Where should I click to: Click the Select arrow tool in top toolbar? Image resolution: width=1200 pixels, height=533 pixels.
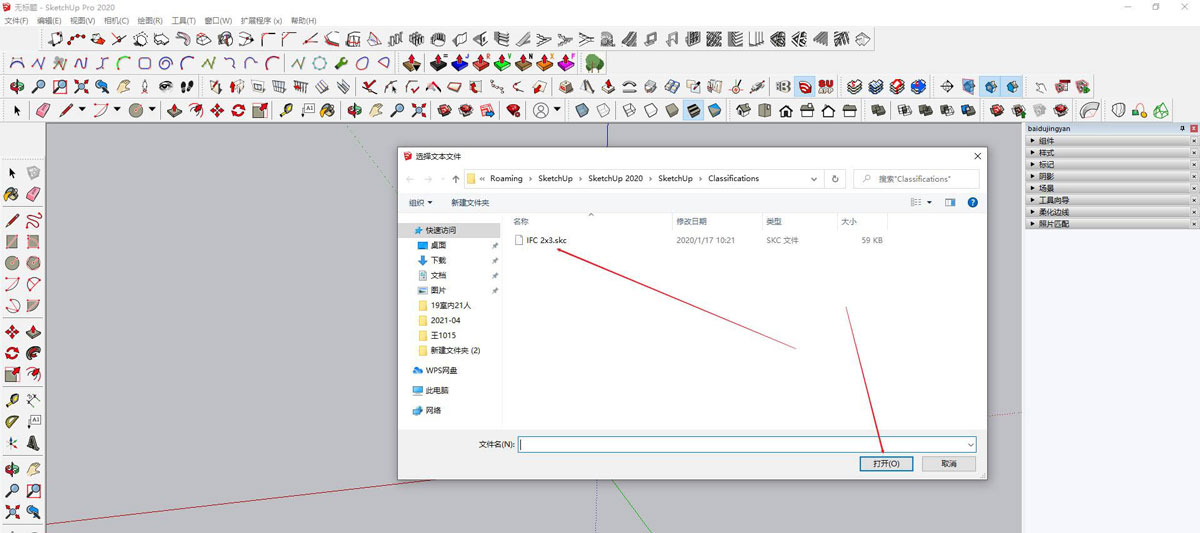(17, 111)
